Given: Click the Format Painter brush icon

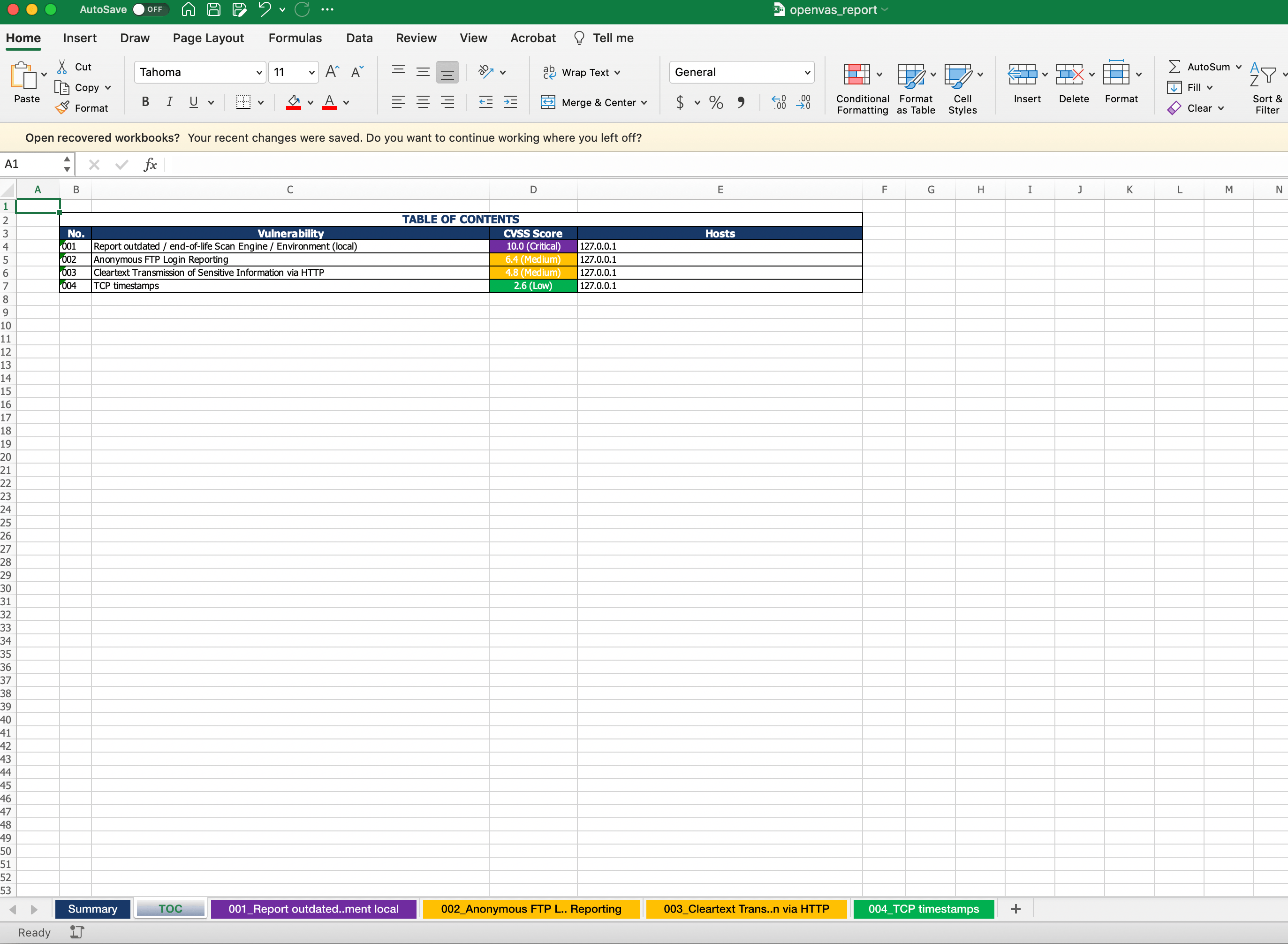Looking at the screenshot, I should 62,107.
